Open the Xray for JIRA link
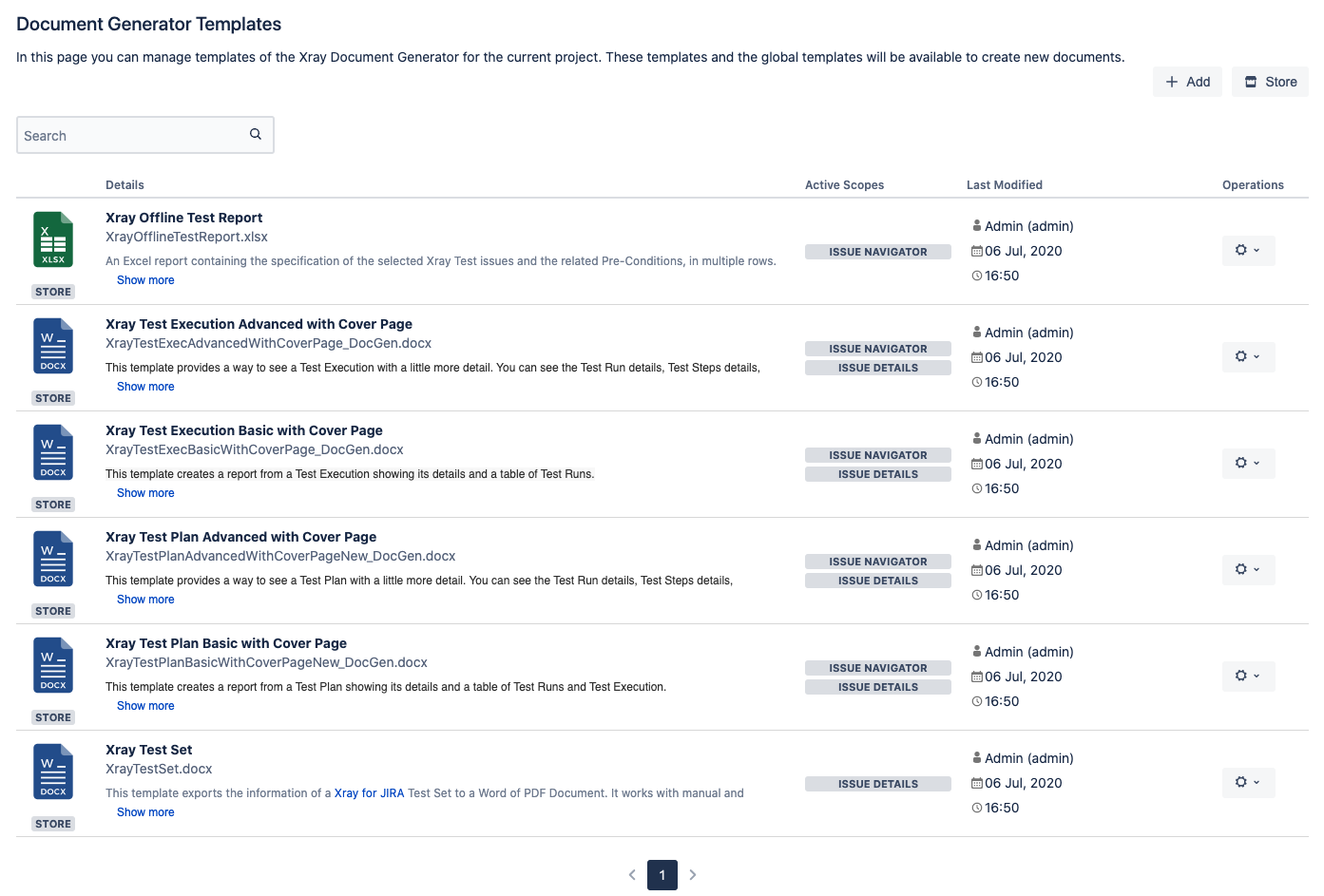Screen dimensions: 1324x896 pos(369,793)
